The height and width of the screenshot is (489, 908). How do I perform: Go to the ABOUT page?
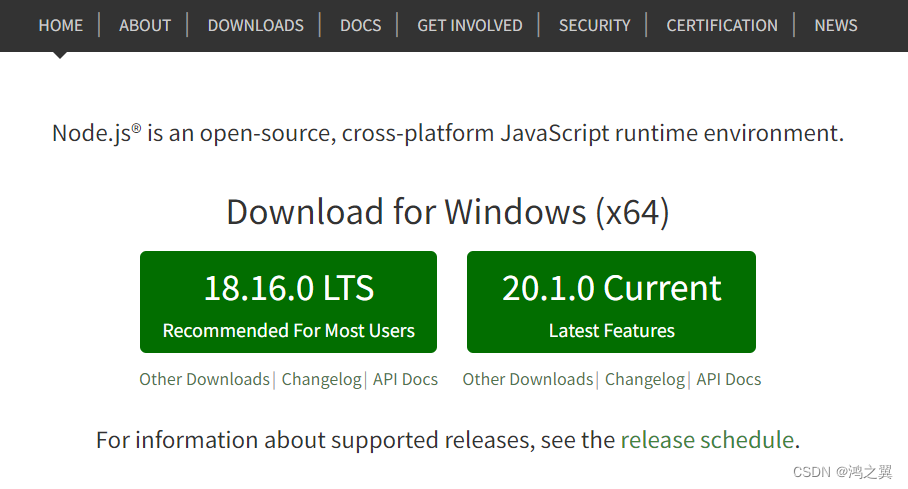point(145,25)
